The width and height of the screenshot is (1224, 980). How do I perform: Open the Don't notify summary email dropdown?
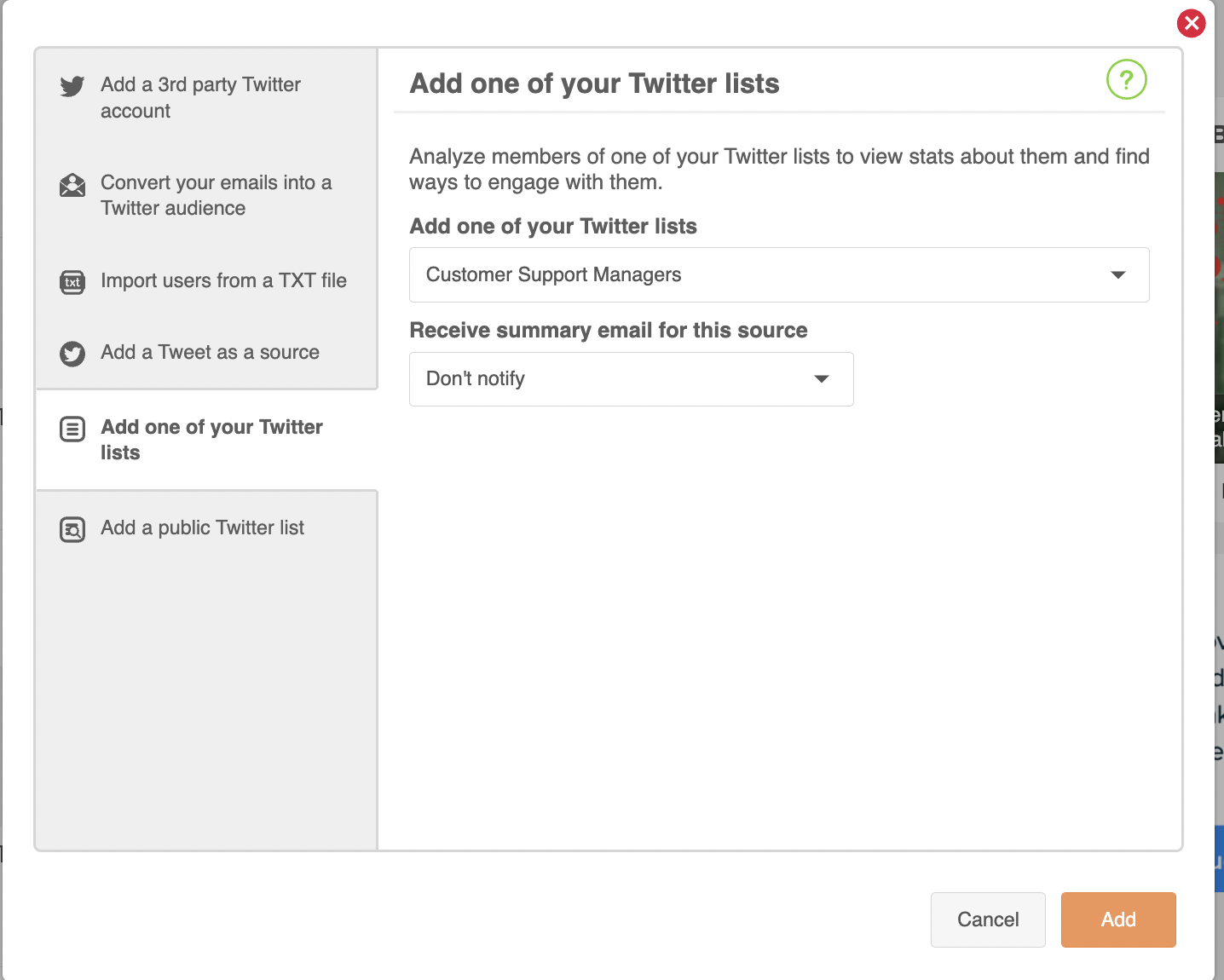click(632, 379)
